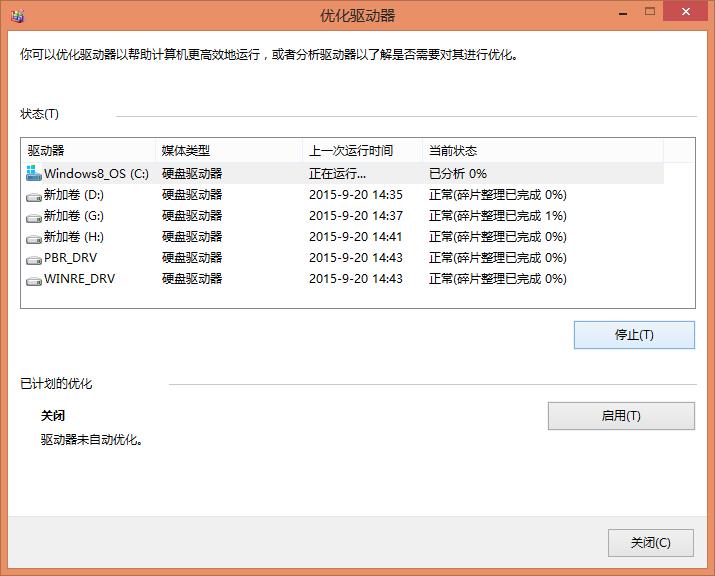Click the 正常(碎片整理已完成 0%) status for PBR_DRV
The height and width of the screenshot is (576, 715).
point(497,258)
